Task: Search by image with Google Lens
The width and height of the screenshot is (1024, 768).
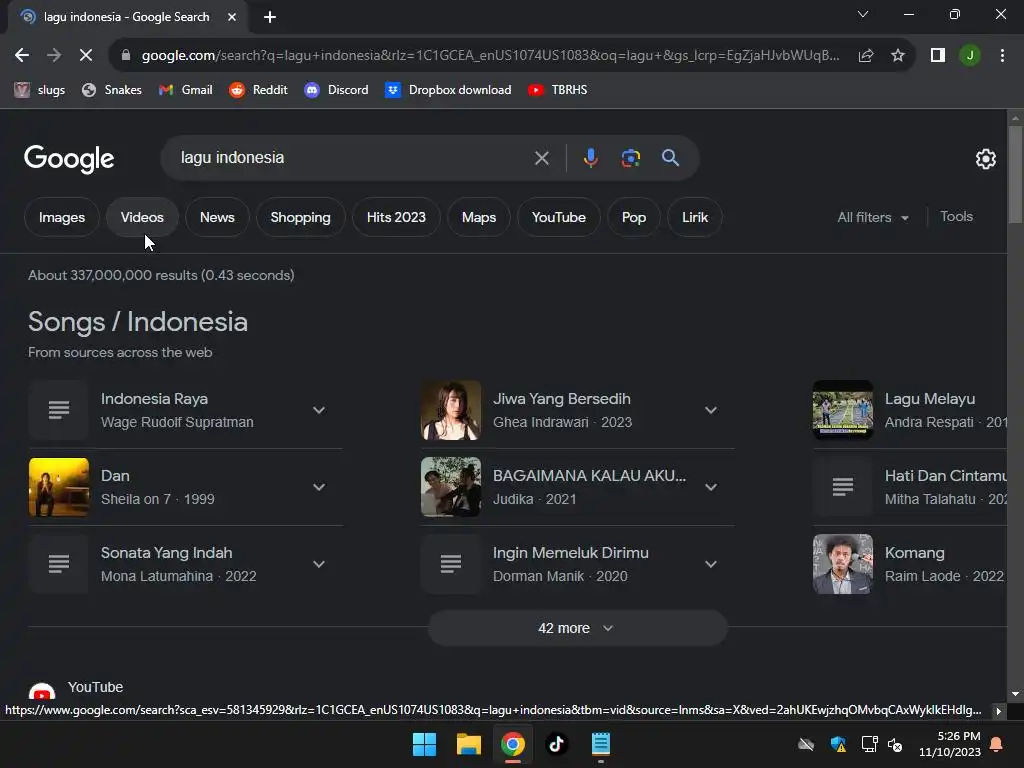Action: click(630, 158)
